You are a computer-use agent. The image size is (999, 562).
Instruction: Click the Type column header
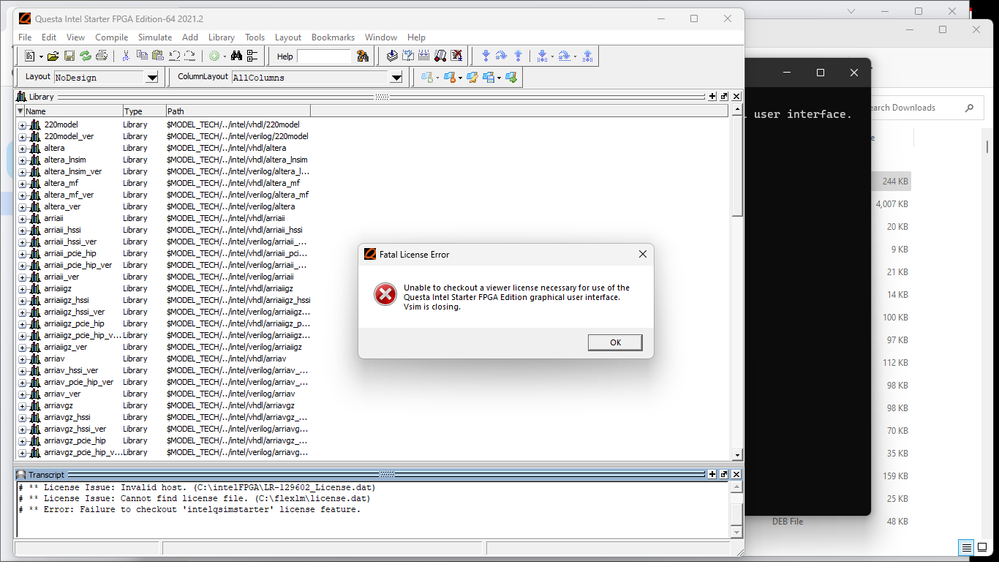pos(144,111)
